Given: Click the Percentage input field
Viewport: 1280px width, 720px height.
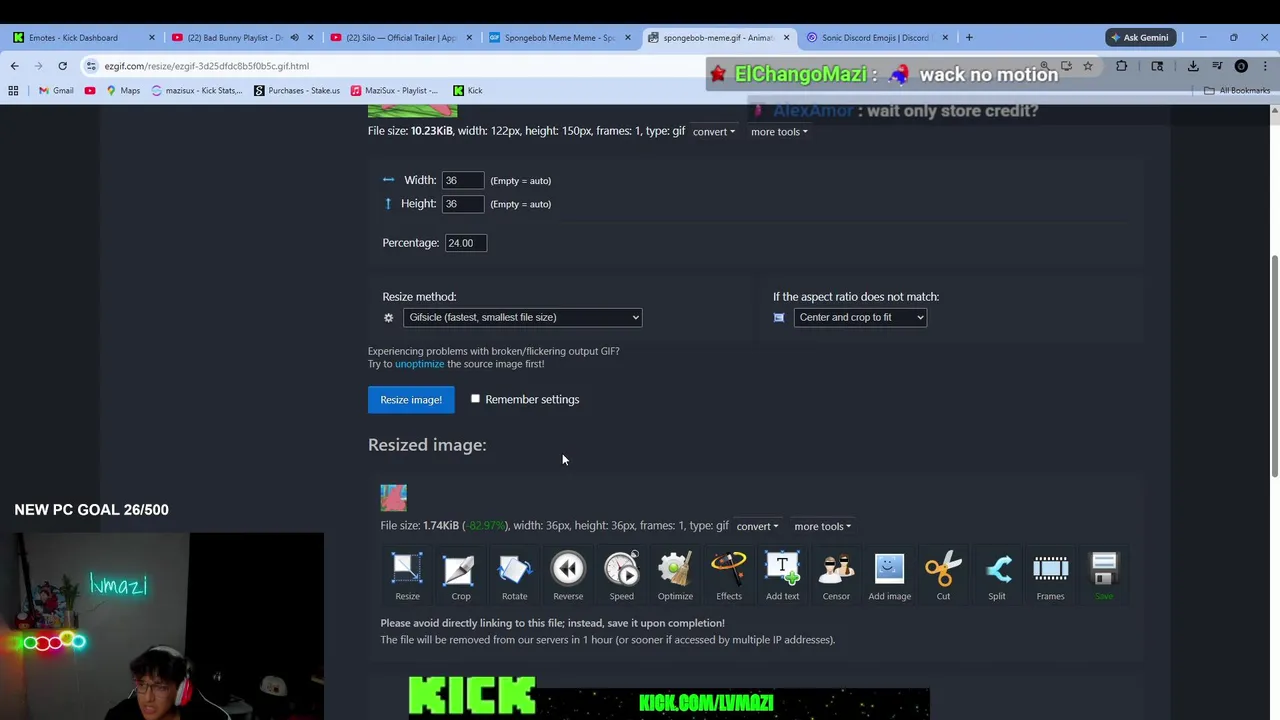Looking at the screenshot, I should (465, 243).
